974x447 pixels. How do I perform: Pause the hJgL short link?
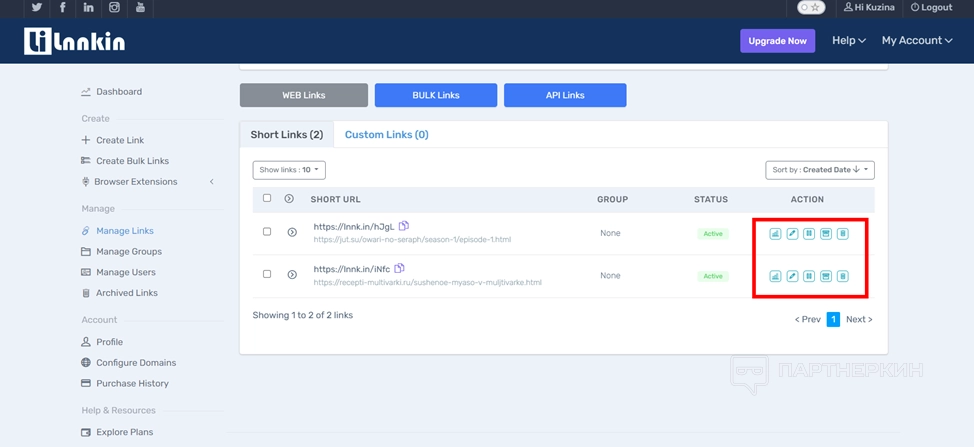pyautogui.click(x=809, y=234)
